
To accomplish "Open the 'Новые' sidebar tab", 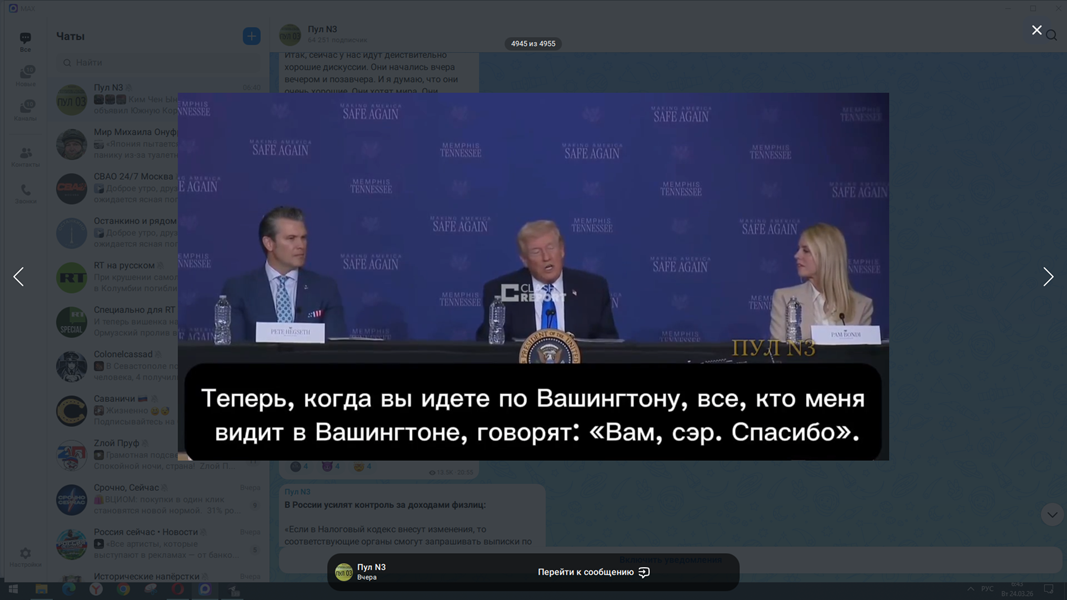I will [x=25, y=76].
